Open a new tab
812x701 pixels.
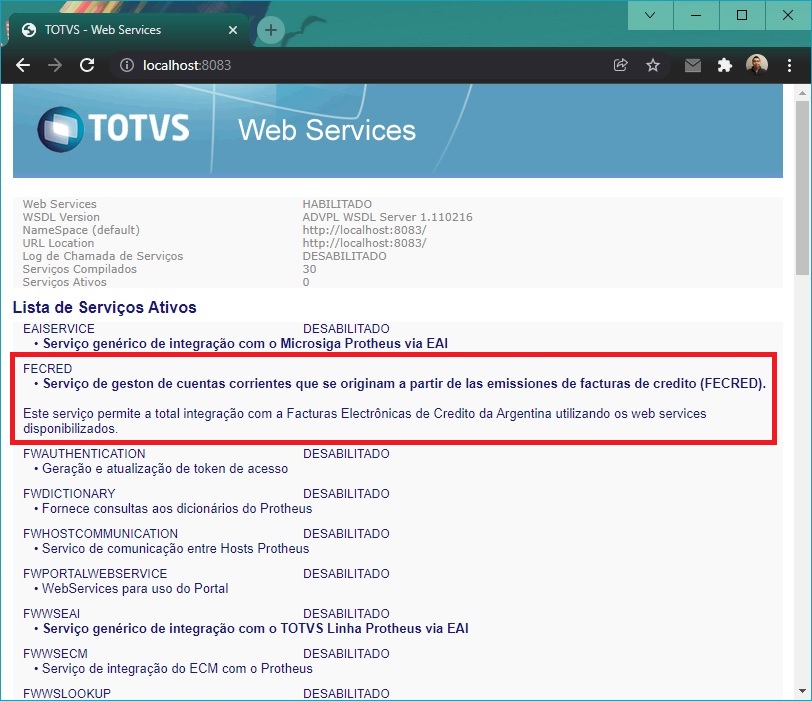270,30
